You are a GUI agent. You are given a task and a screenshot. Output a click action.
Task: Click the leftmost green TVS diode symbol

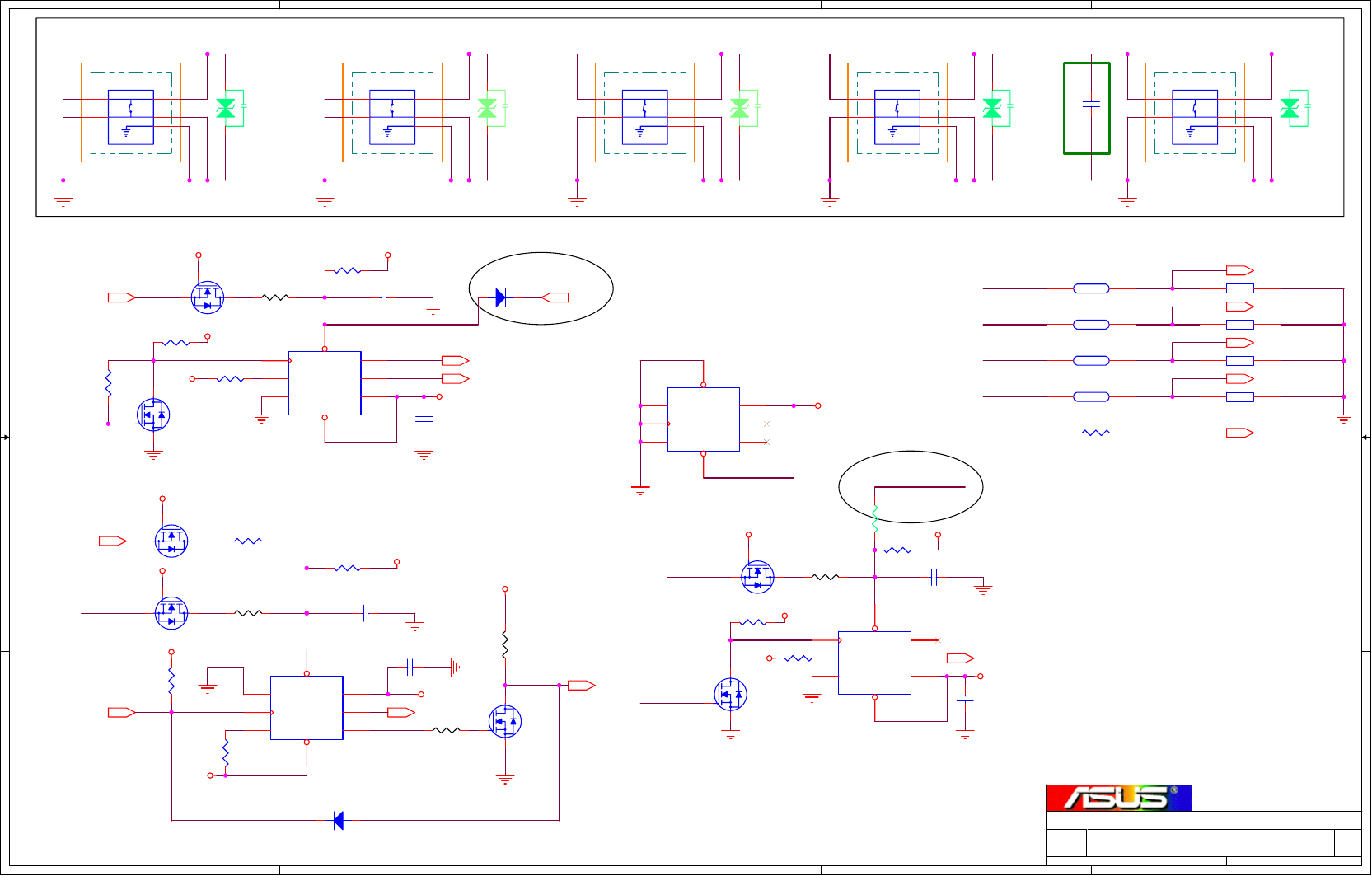click(226, 108)
